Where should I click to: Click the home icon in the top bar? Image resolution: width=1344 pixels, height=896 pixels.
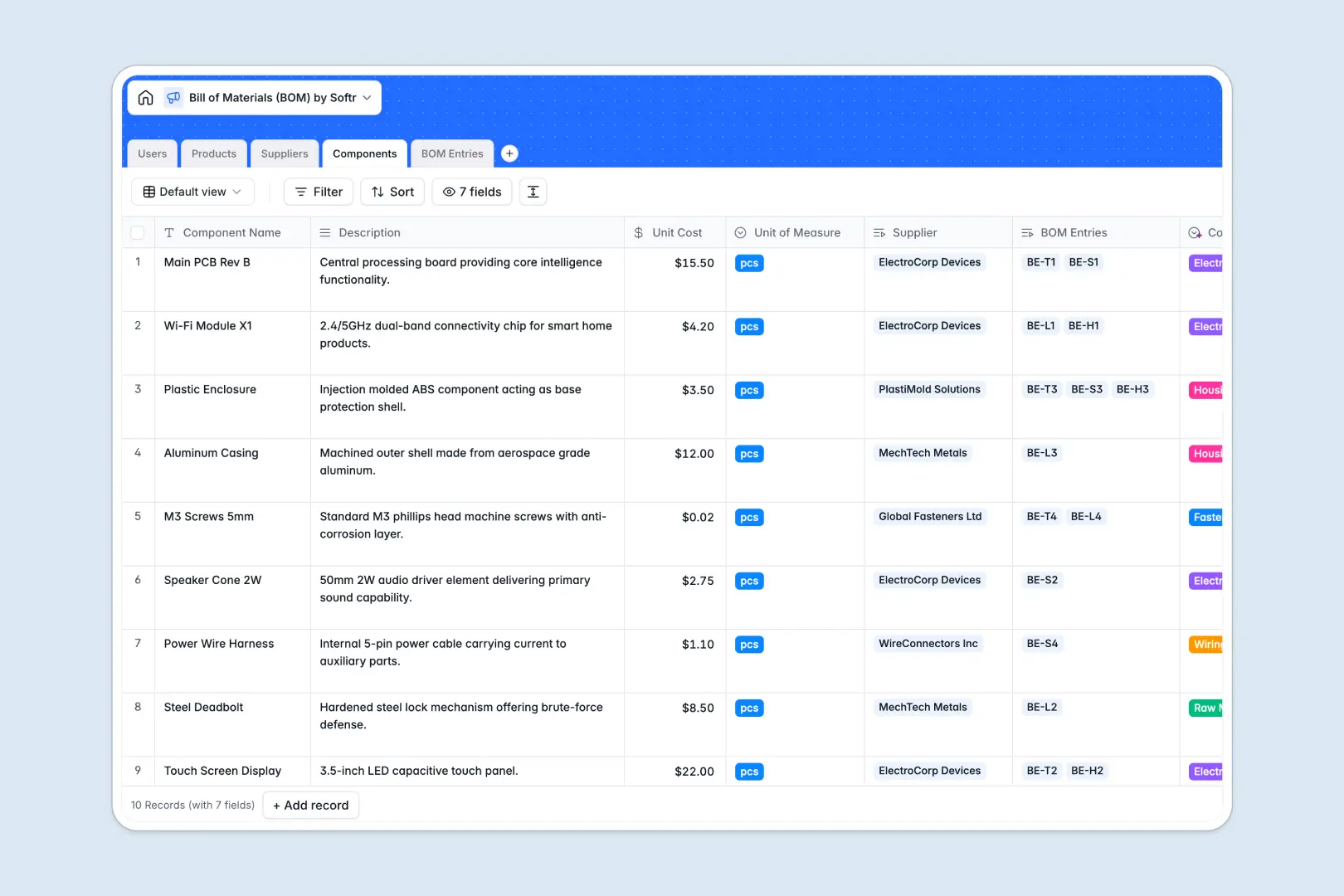click(146, 97)
